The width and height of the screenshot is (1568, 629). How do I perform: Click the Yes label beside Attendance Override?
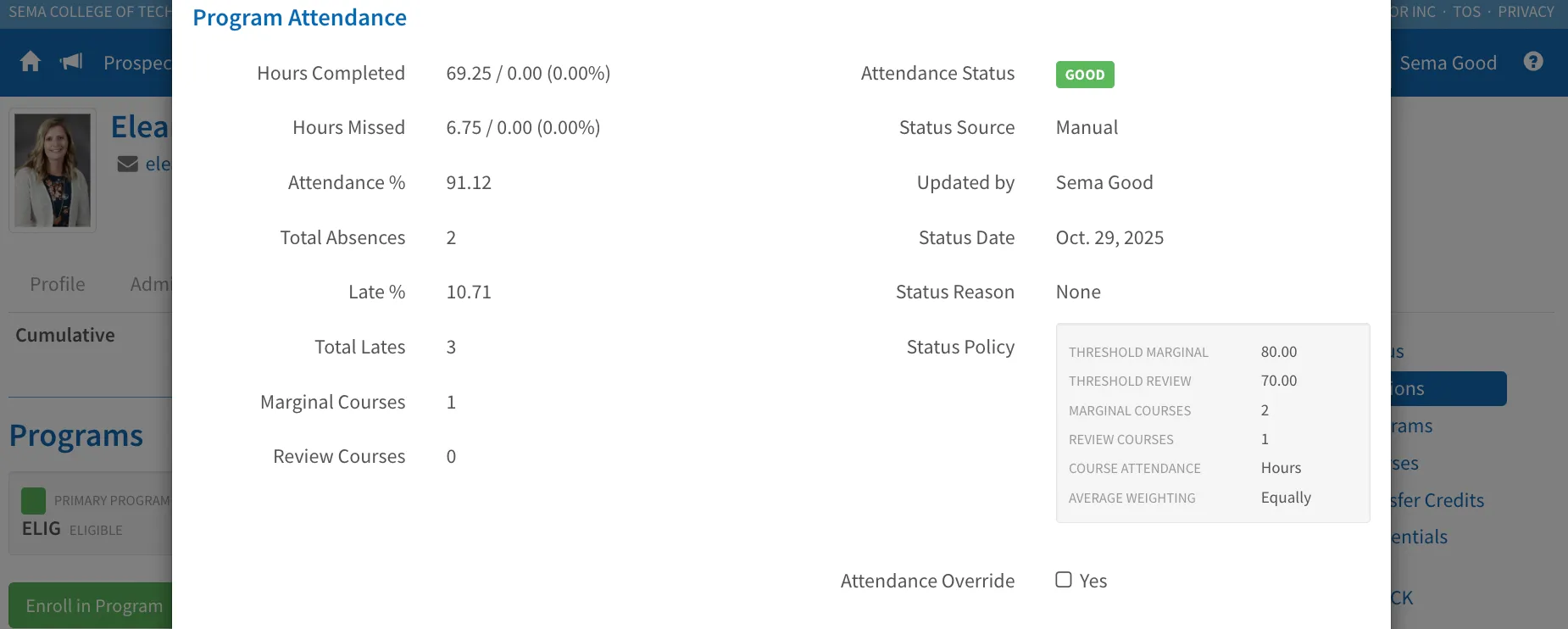pyautogui.click(x=1093, y=581)
